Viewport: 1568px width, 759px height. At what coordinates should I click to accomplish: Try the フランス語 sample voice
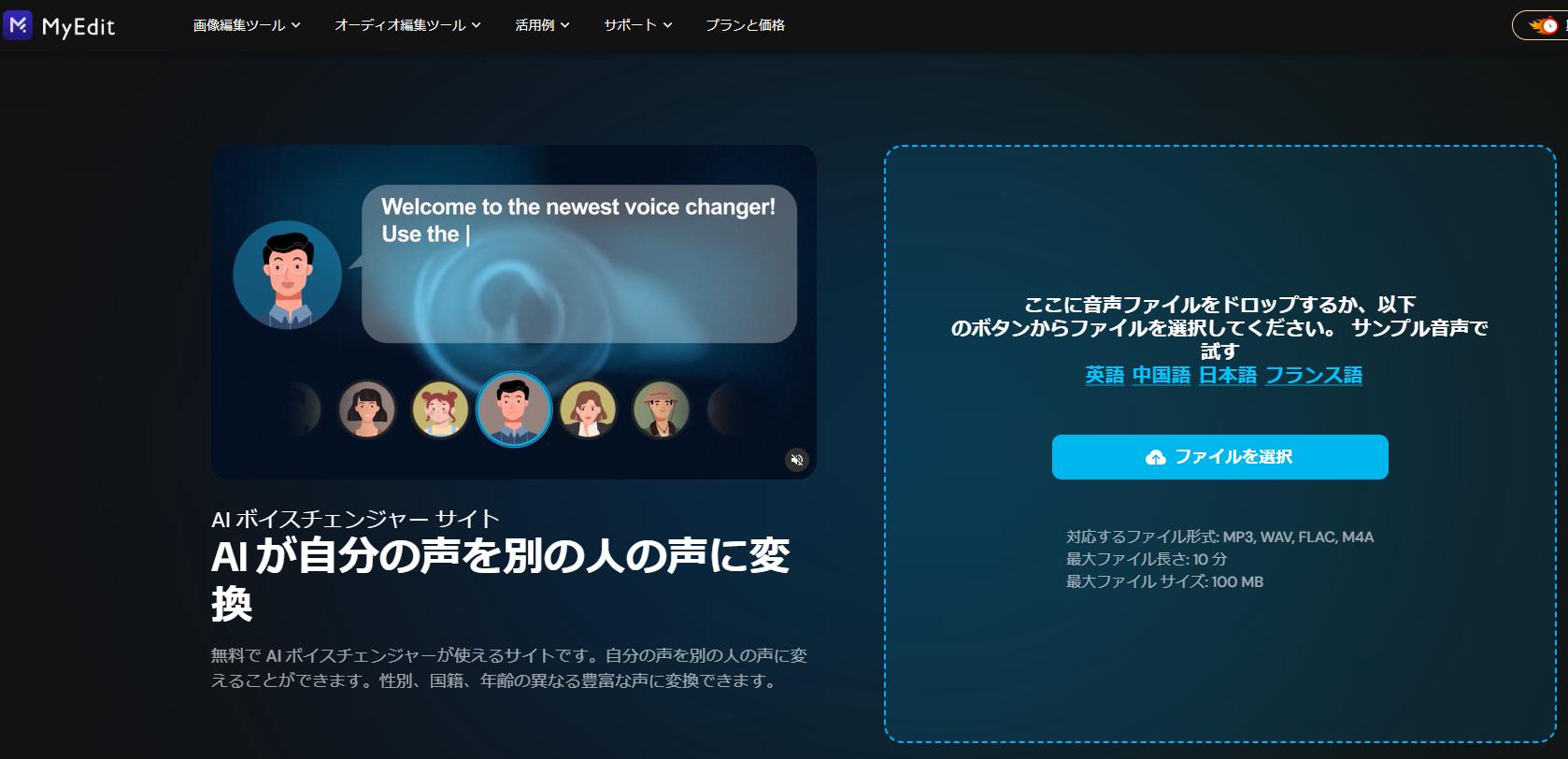1314,375
